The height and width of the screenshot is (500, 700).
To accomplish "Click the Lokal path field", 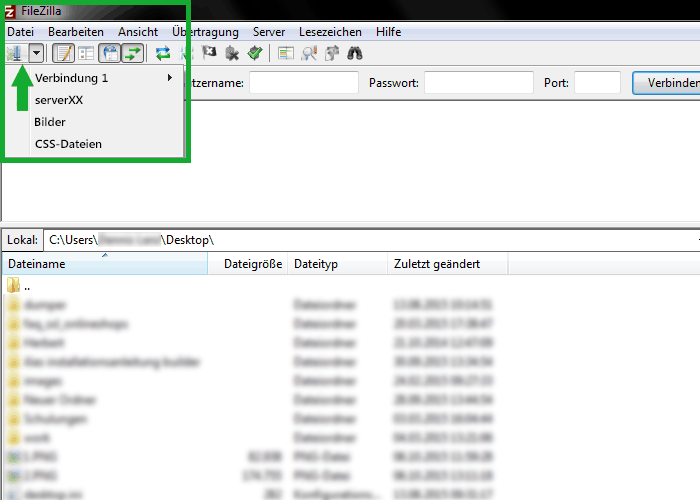I will (x=371, y=240).
